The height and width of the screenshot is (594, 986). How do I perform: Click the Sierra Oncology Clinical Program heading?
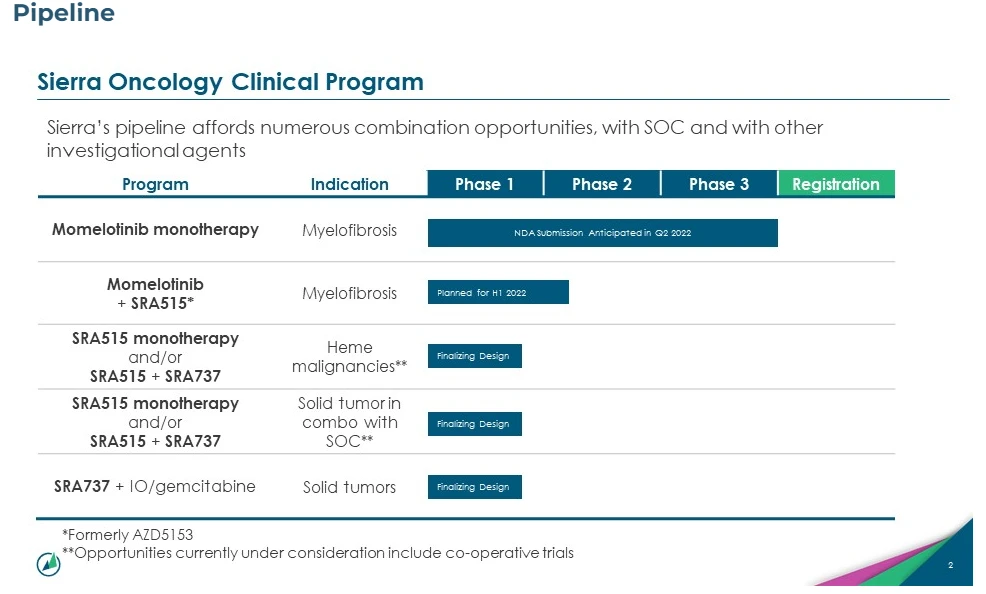point(230,82)
